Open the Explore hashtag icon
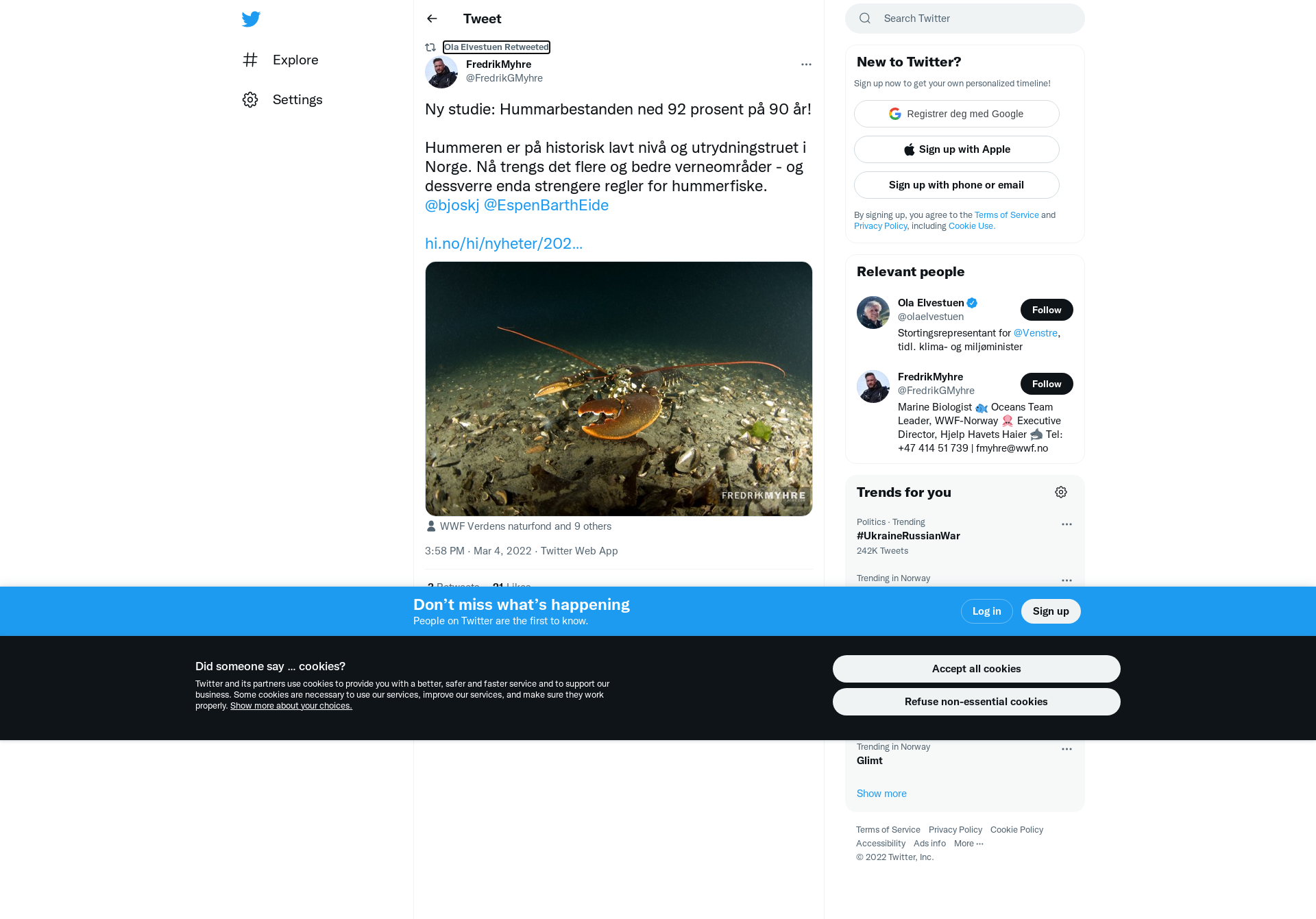The image size is (1316, 919). click(250, 60)
